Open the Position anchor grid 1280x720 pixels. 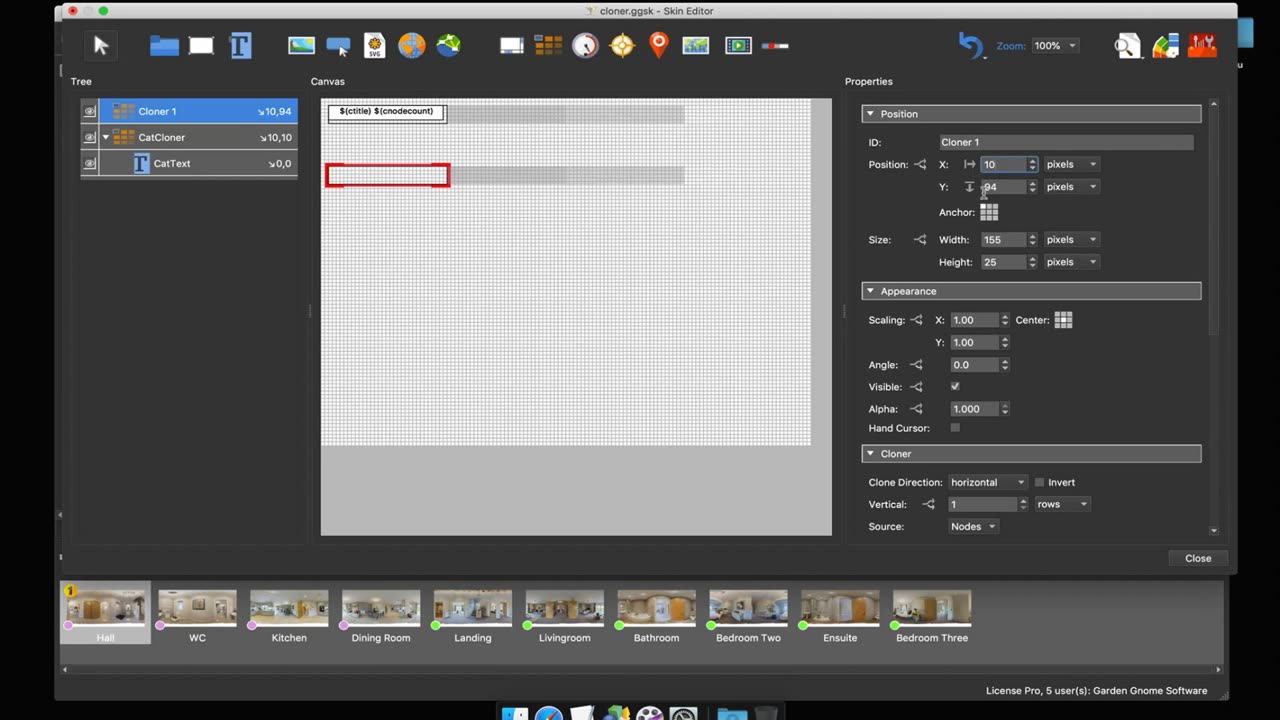989,212
